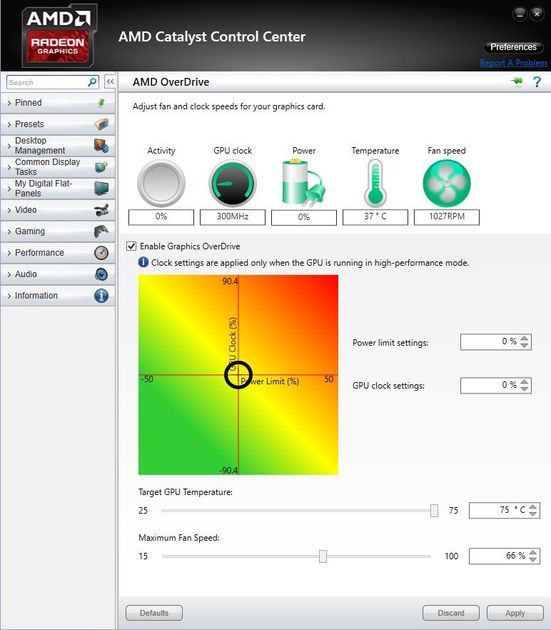
Task: Click the Desktop Management monitor icon
Action: click(101, 145)
